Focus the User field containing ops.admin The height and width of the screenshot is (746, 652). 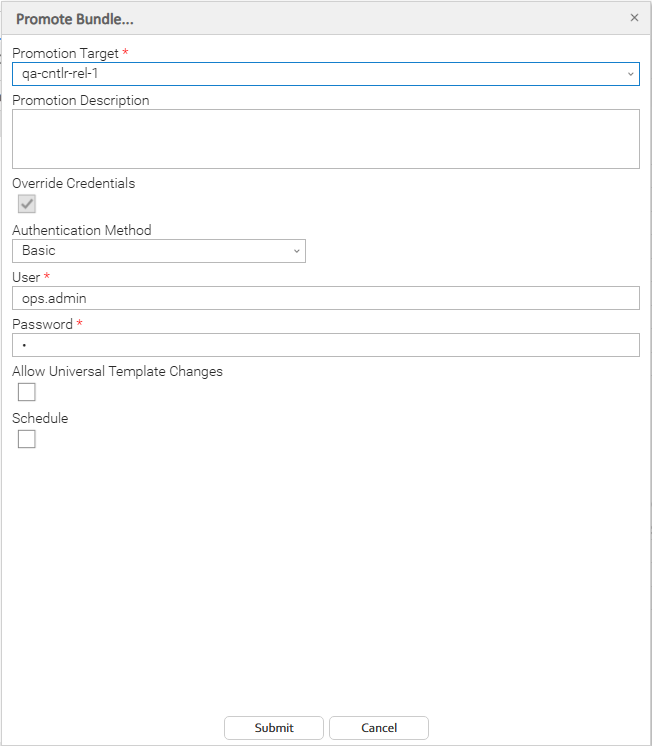[x=325, y=298]
